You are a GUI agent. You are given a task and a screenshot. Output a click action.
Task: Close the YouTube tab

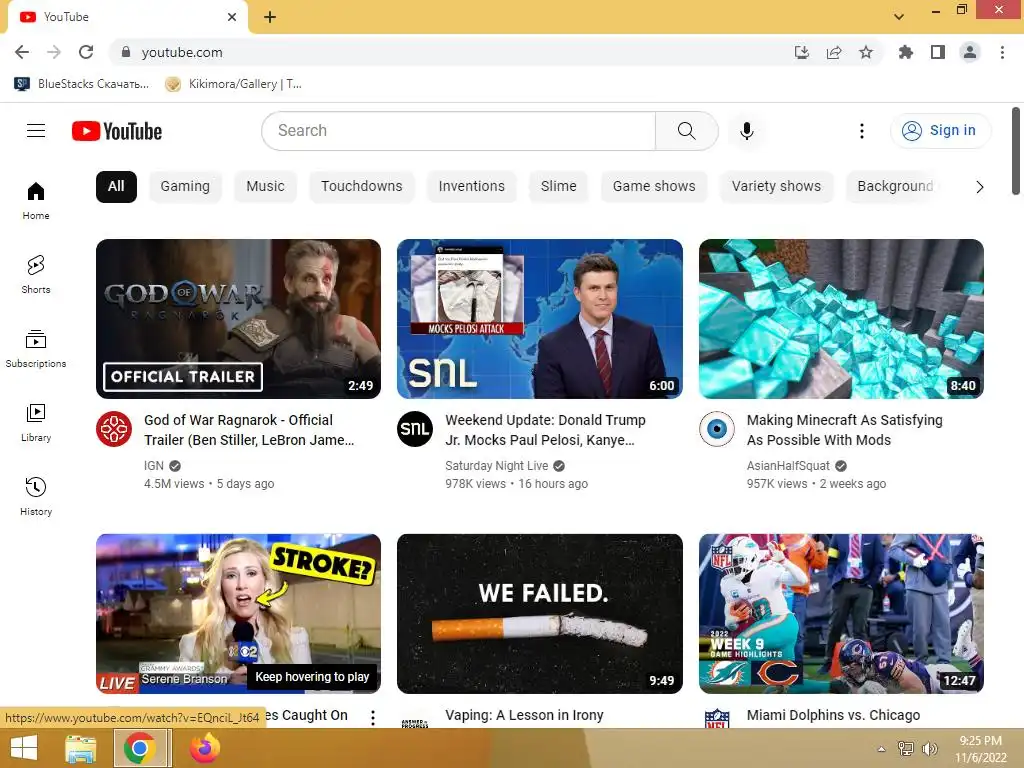(x=232, y=17)
